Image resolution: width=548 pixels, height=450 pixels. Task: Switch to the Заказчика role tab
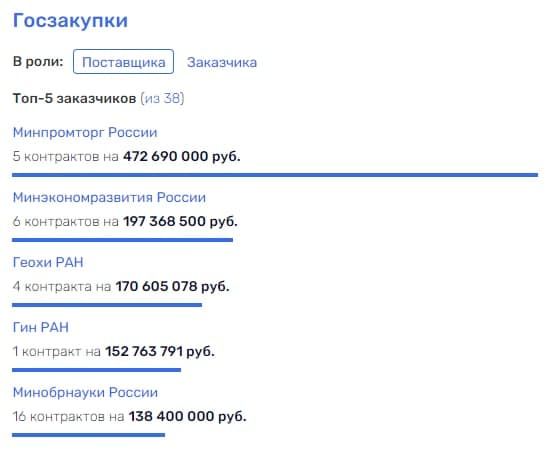tap(222, 63)
